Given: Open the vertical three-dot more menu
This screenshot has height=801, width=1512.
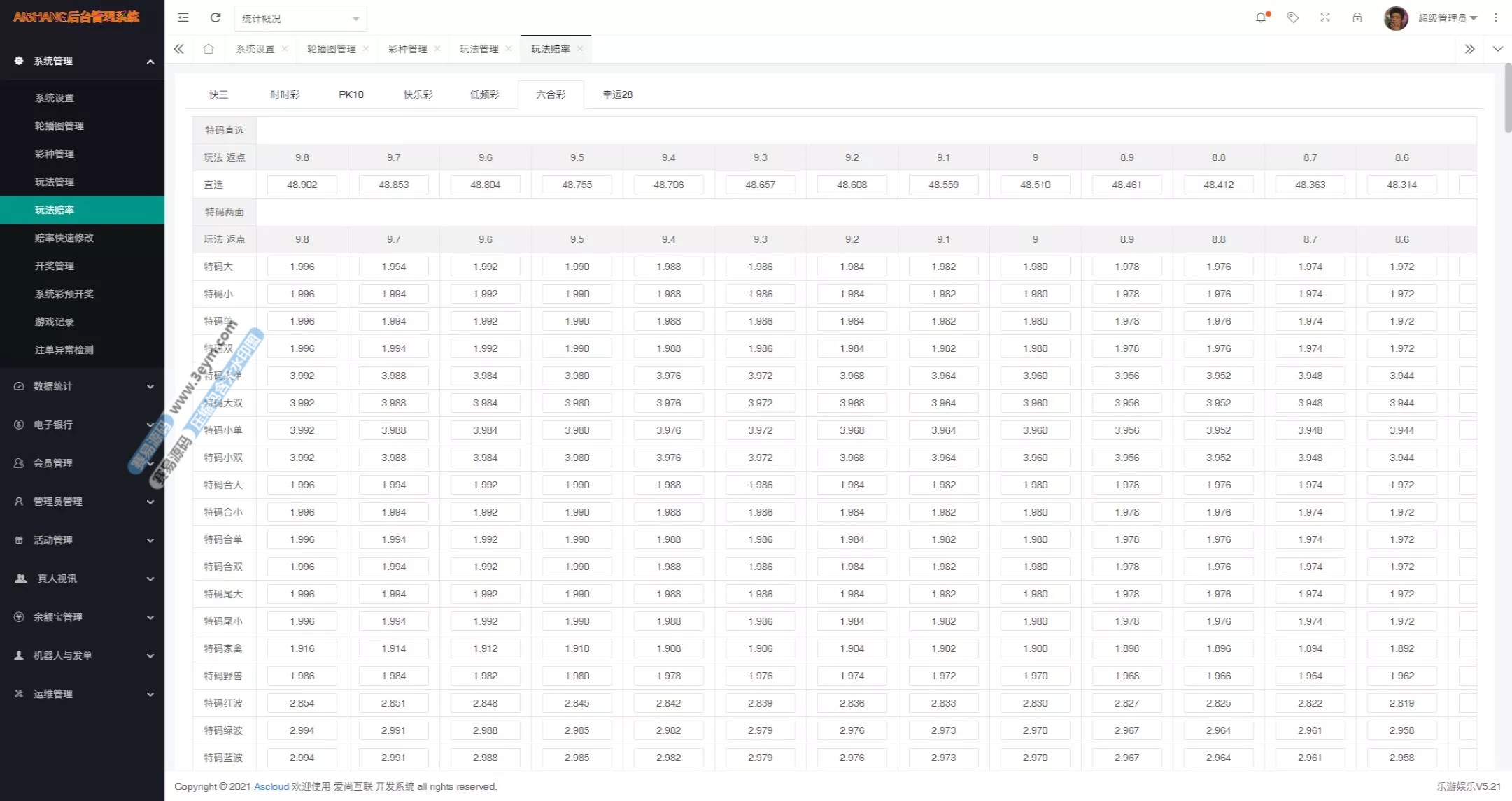Looking at the screenshot, I should pos(1496,17).
